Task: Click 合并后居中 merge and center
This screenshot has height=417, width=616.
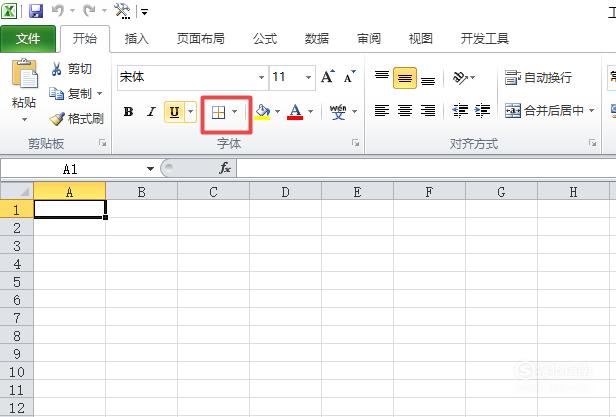Action: 544,111
